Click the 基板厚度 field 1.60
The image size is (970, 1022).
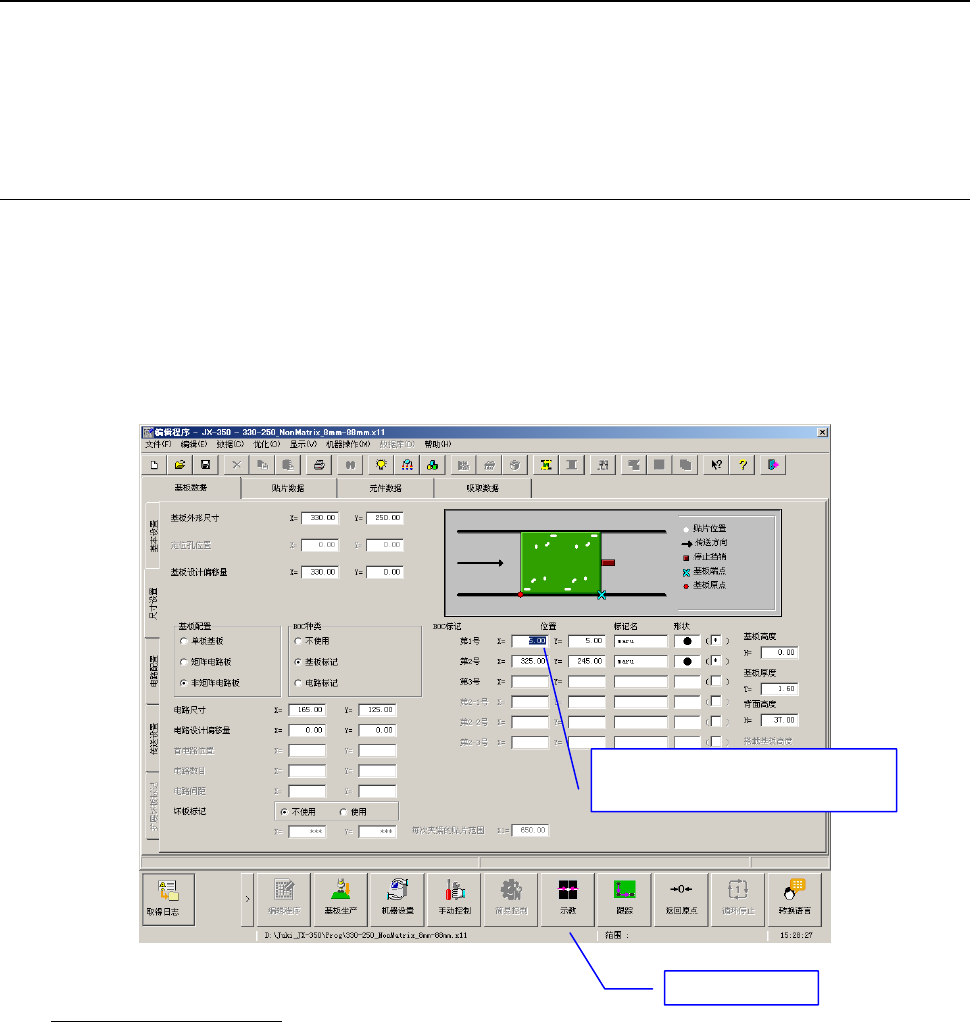(x=780, y=689)
